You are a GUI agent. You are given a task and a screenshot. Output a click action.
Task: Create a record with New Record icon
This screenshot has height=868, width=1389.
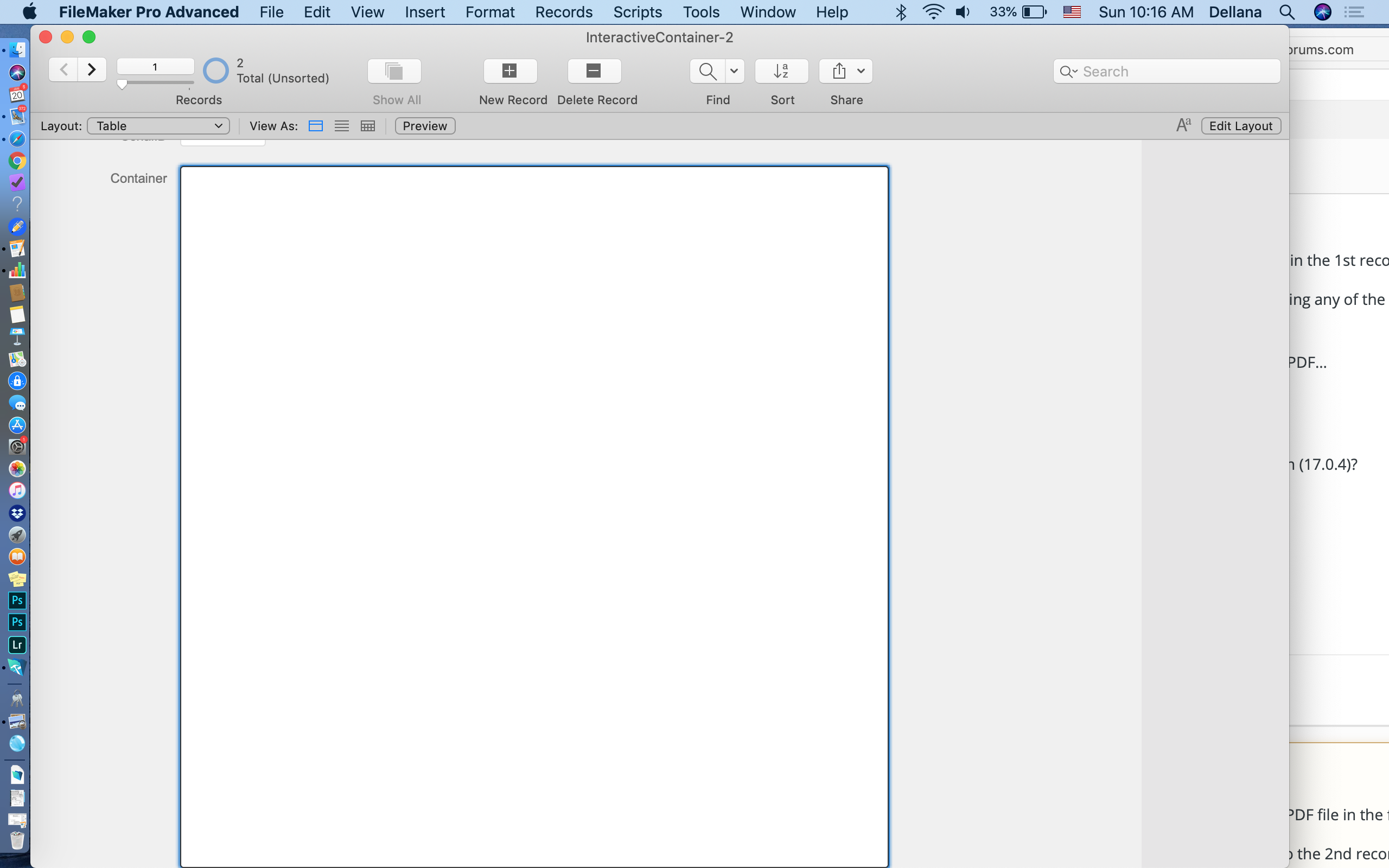[x=510, y=71]
